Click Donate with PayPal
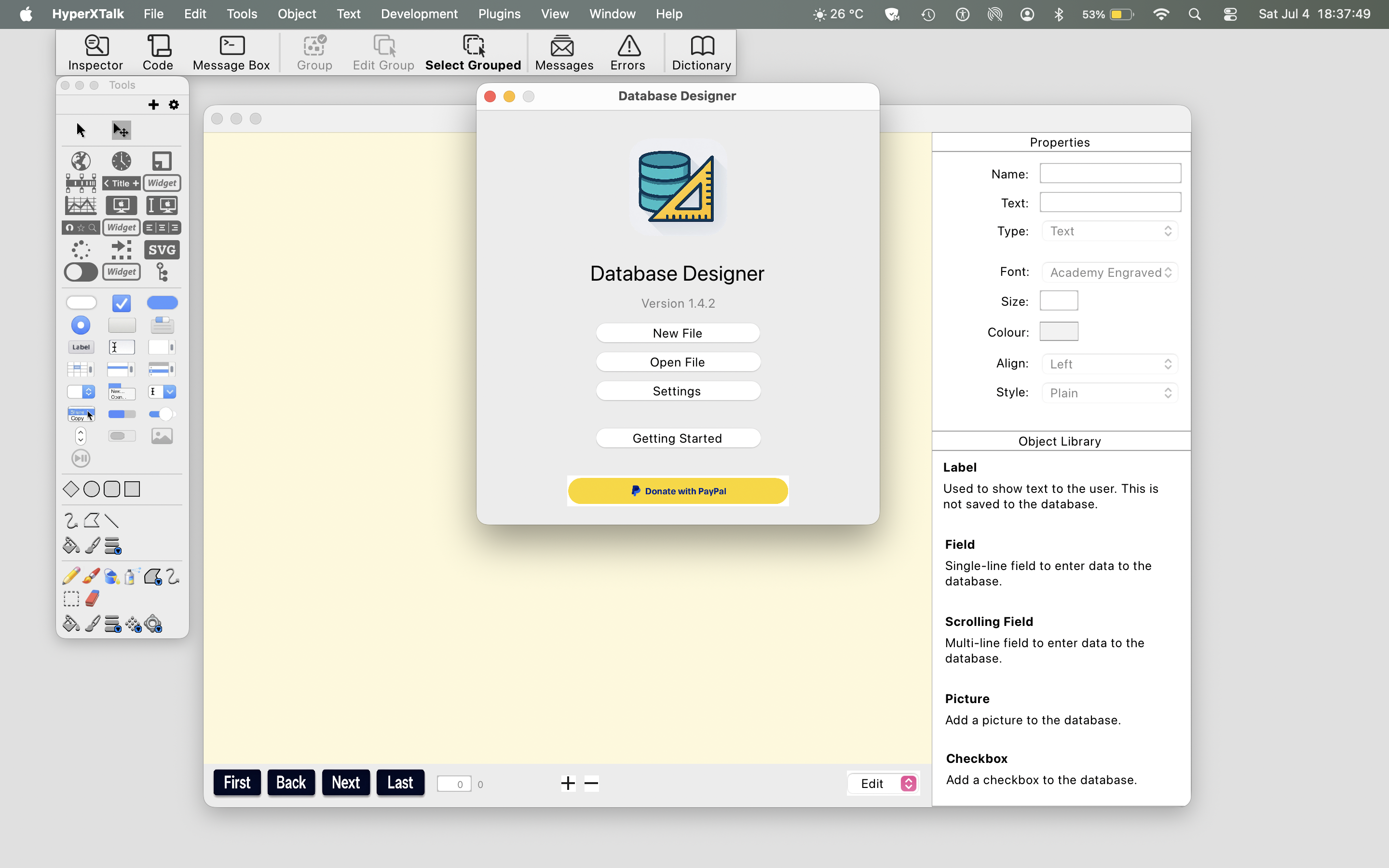Image resolution: width=1389 pixels, height=868 pixels. (678, 491)
